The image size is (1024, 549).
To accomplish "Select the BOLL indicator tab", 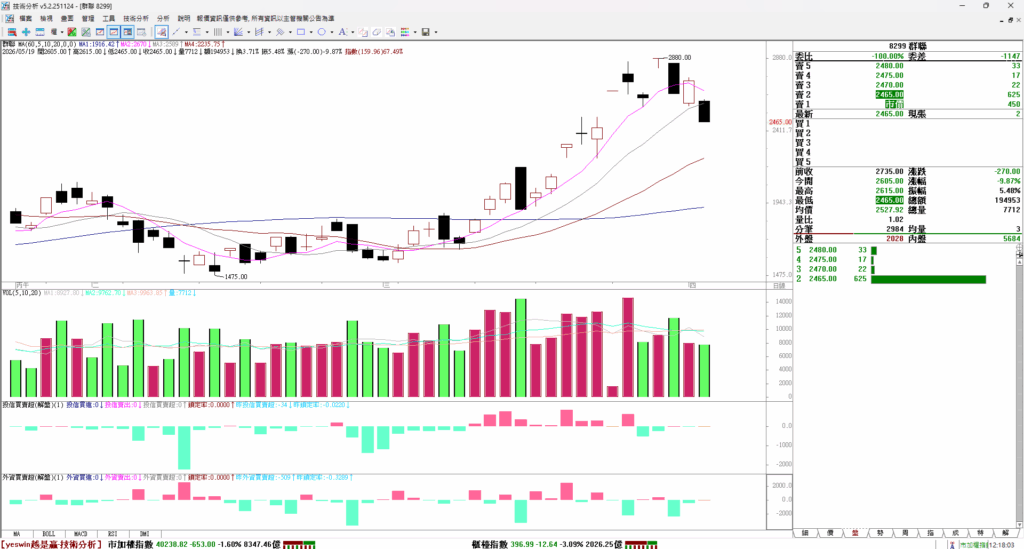I will pyautogui.click(x=48, y=534).
